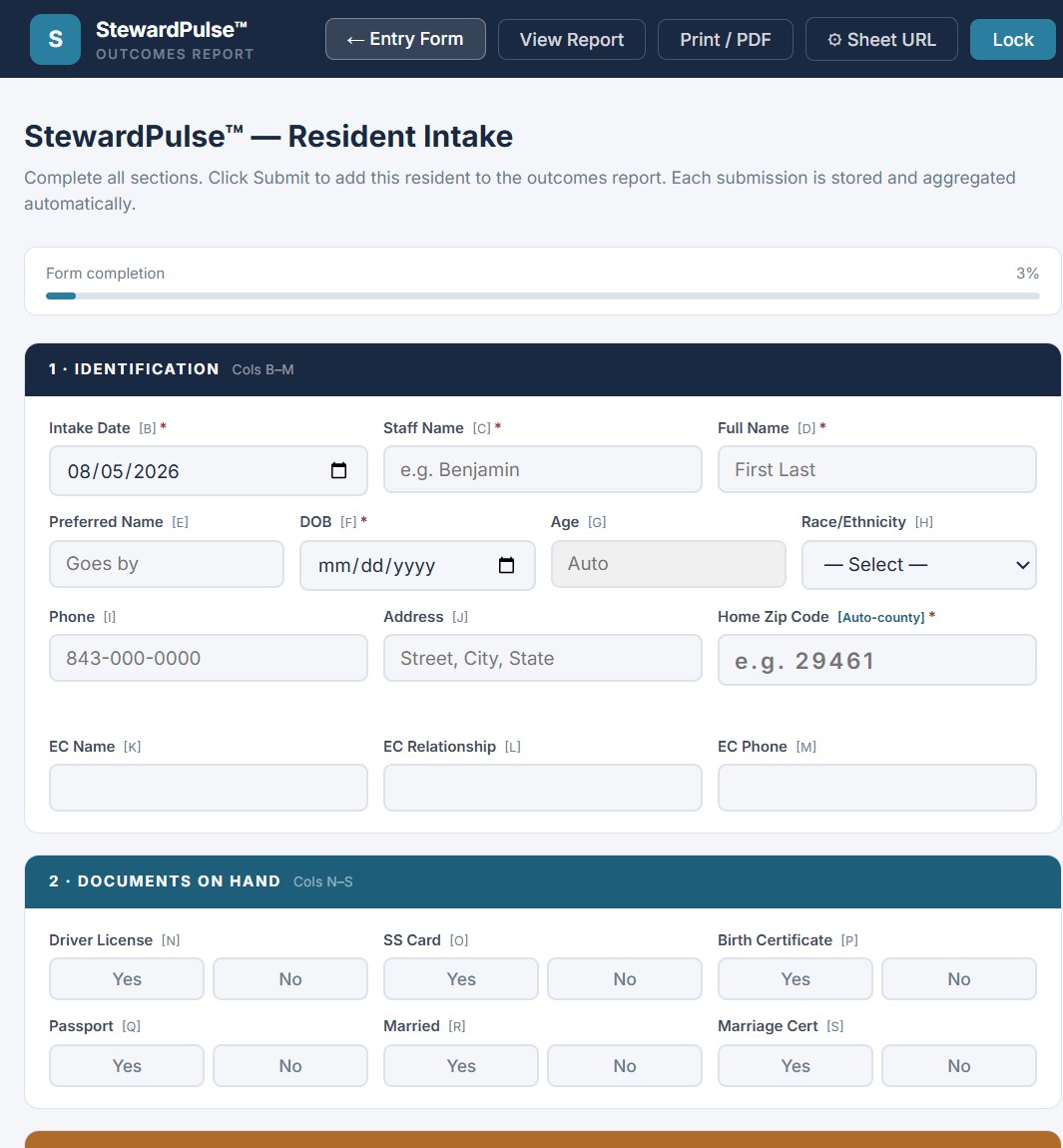Focus the Phone input field

[208, 658]
